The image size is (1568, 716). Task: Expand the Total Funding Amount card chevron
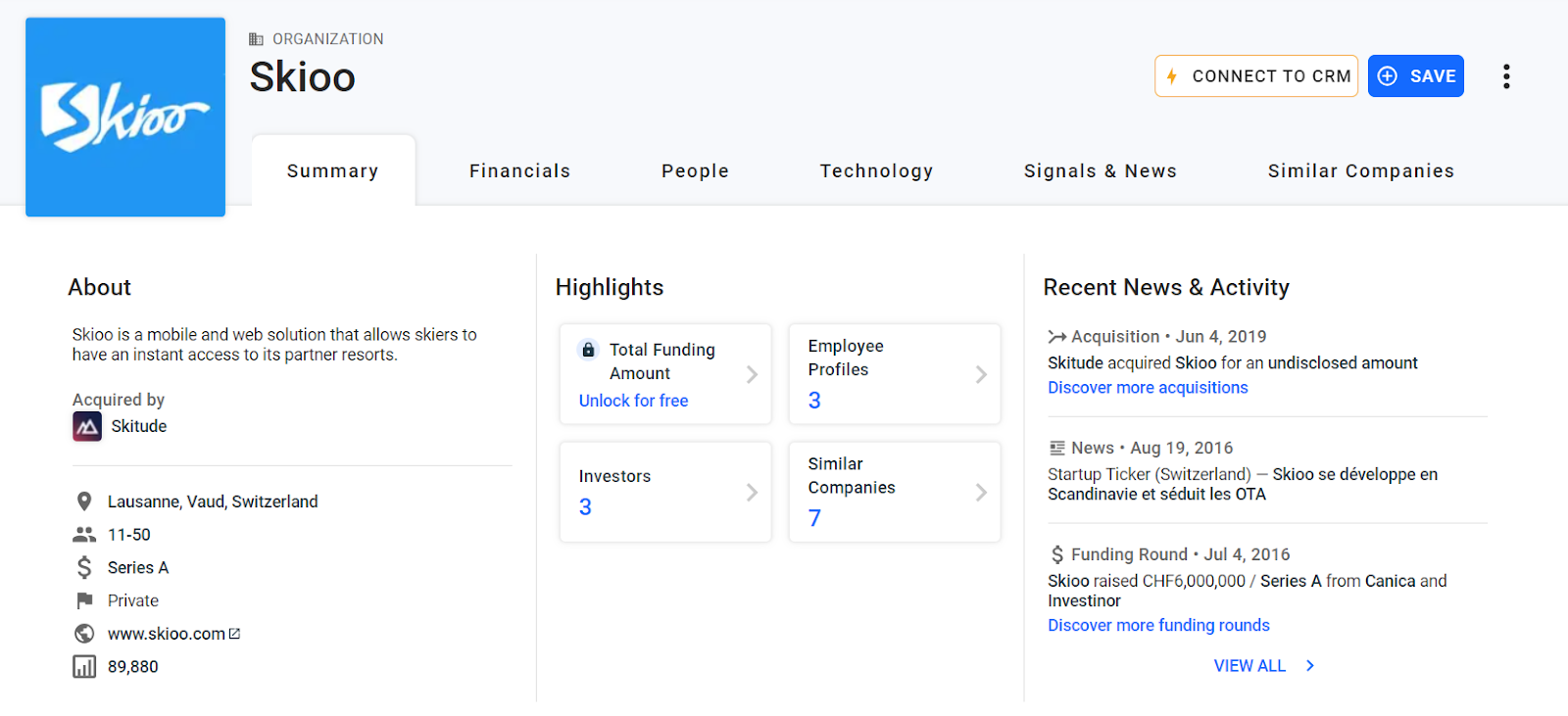click(x=752, y=374)
